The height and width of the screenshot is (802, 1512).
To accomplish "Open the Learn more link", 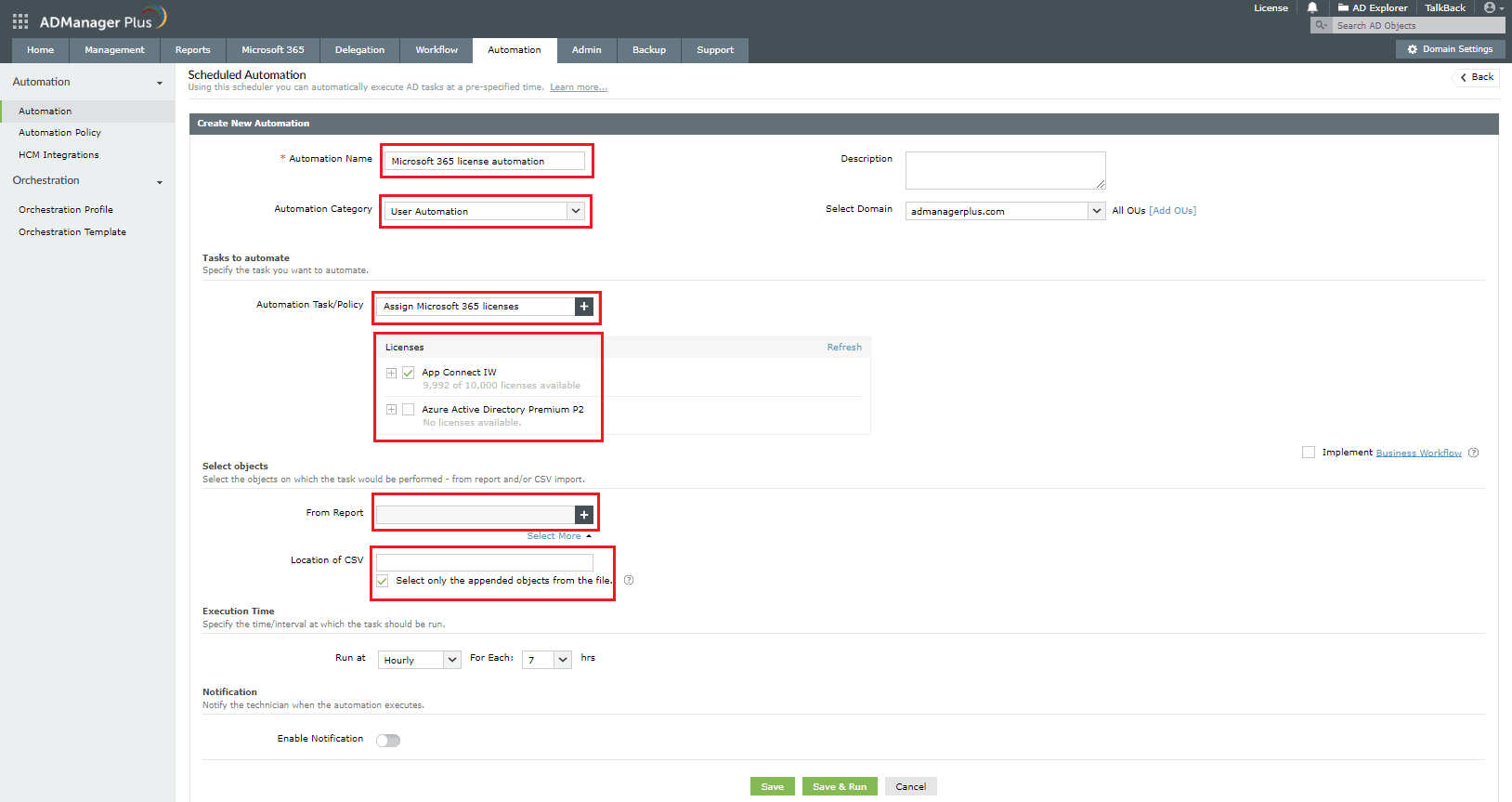I will pos(579,87).
